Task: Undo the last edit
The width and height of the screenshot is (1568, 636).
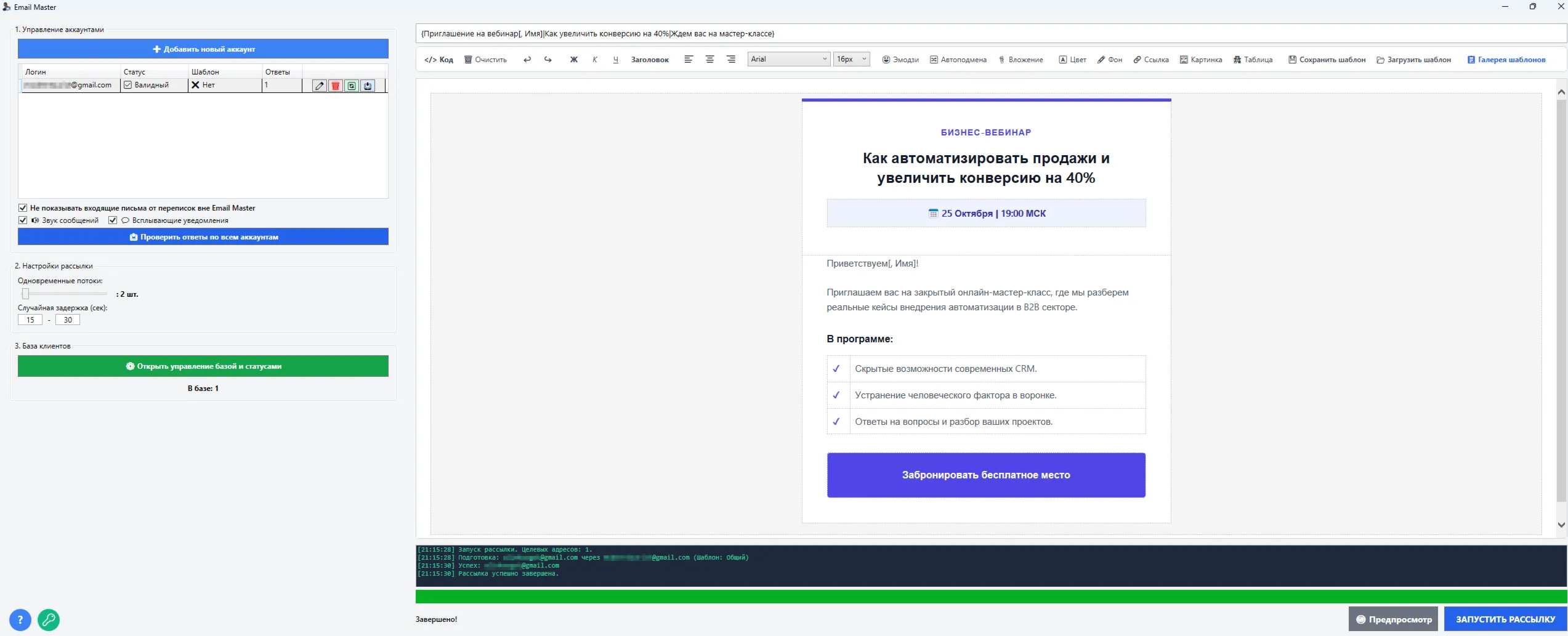Action: pyautogui.click(x=527, y=60)
